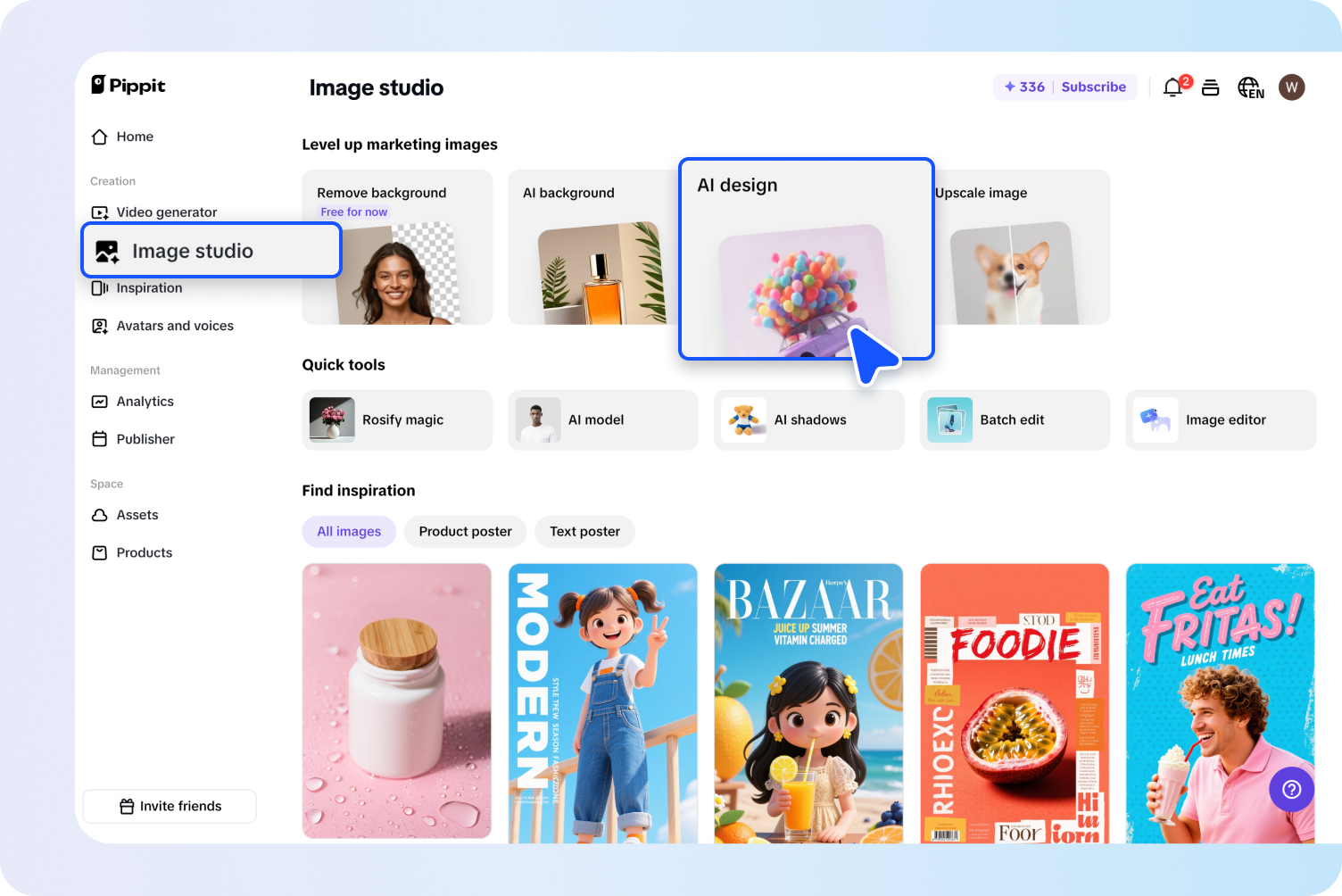Open the Video generator tool
The width and height of the screenshot is (1342, 896).
(166, 212)
